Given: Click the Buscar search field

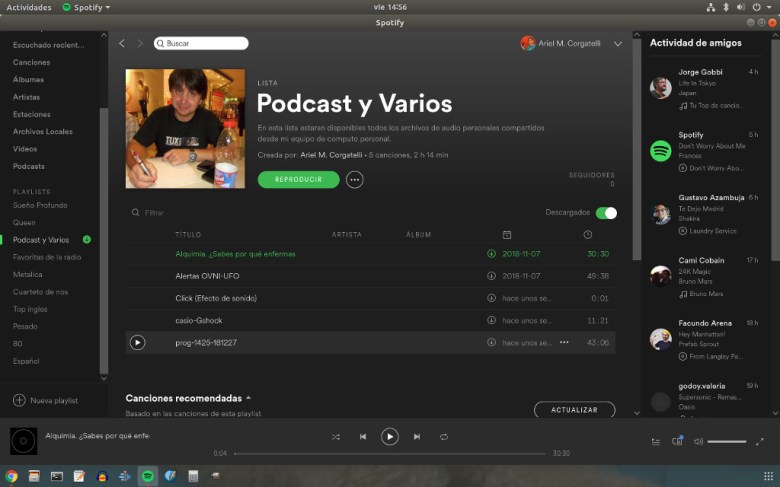Looking at the screenshot, I should (x=201, y=43).
